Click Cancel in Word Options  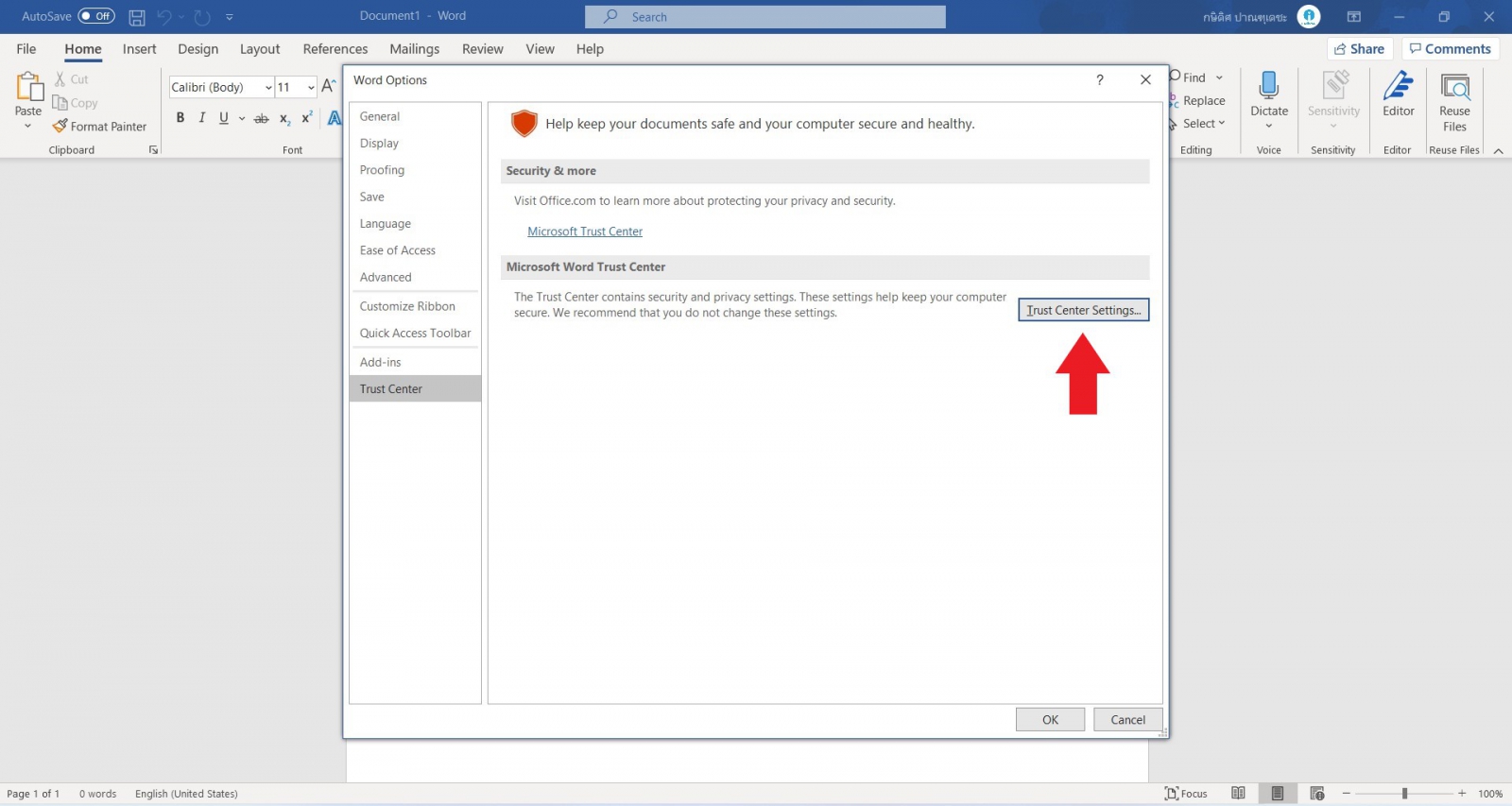[1128, 720]
